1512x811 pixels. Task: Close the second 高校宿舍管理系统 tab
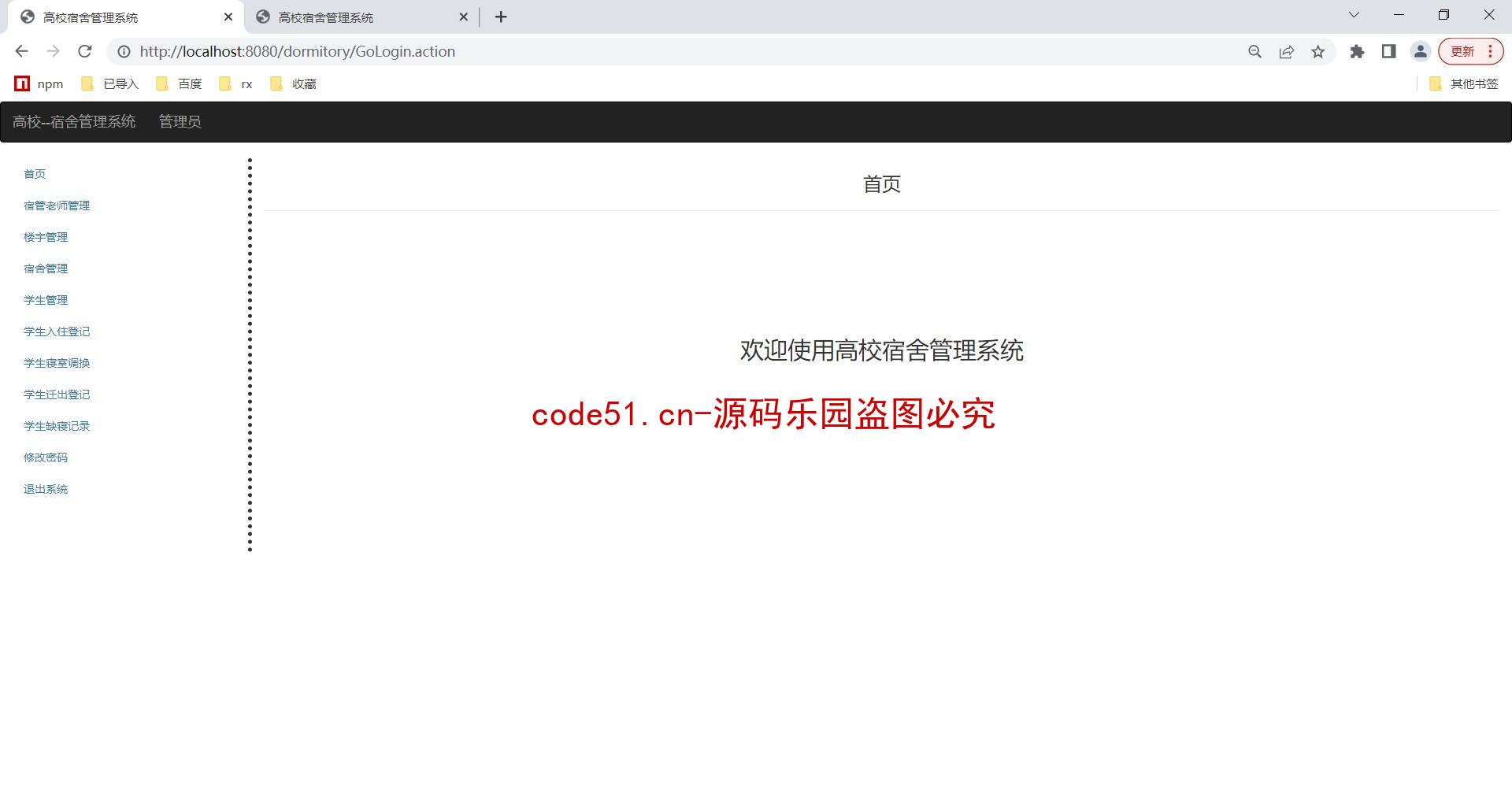point(463,17)
